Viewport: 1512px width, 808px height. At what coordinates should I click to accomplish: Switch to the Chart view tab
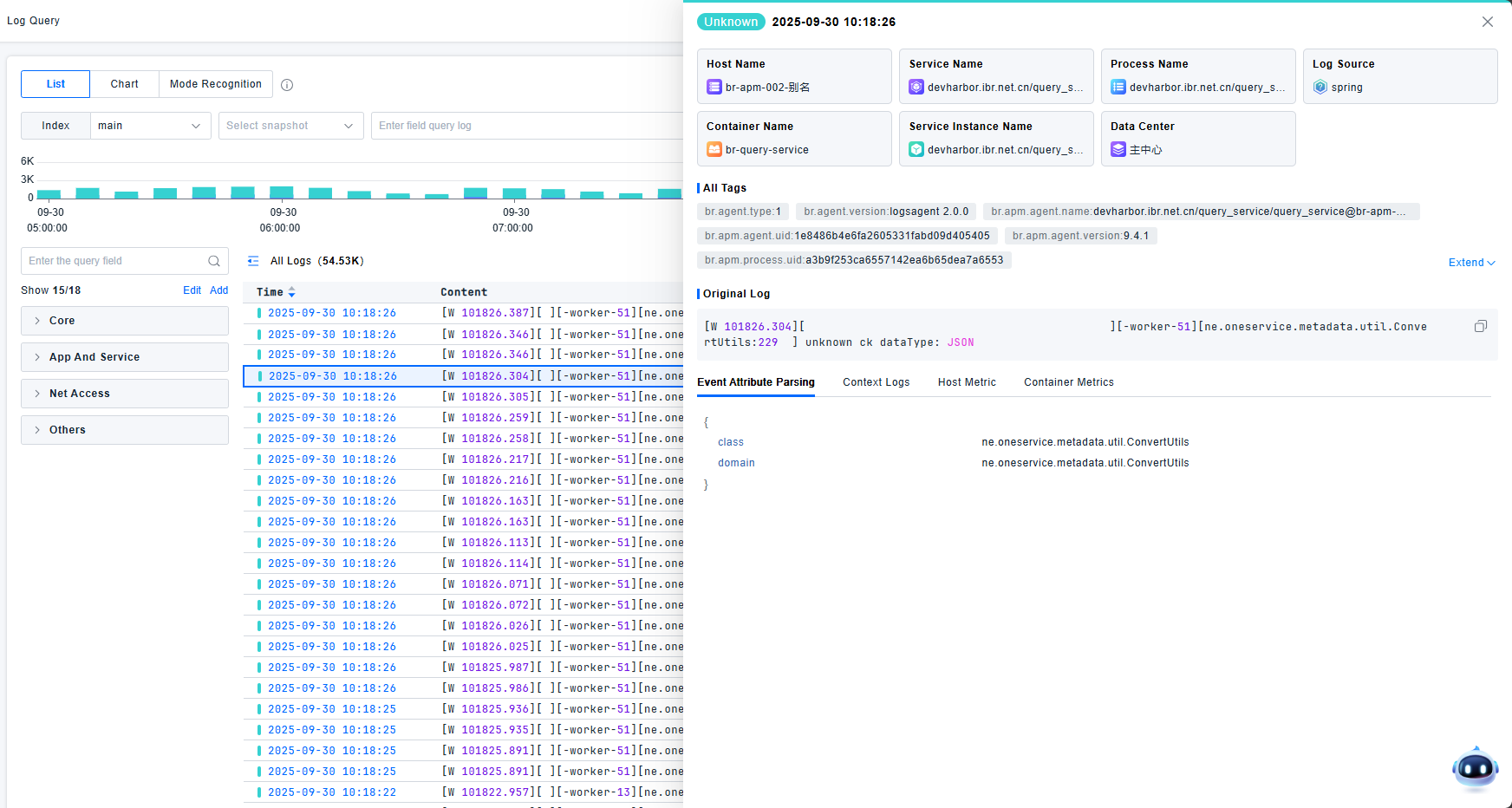pos(124,84)
